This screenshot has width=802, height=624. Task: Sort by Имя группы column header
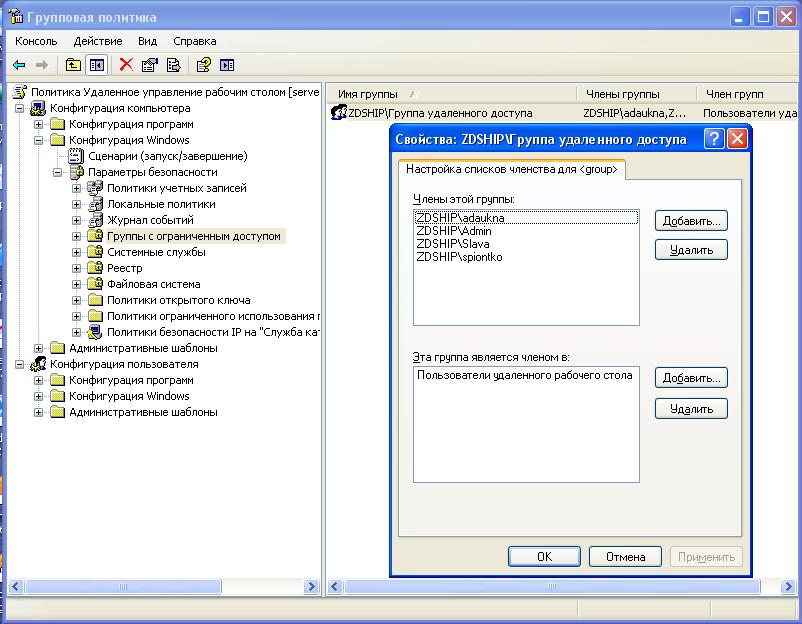click(x=452, y=94)
